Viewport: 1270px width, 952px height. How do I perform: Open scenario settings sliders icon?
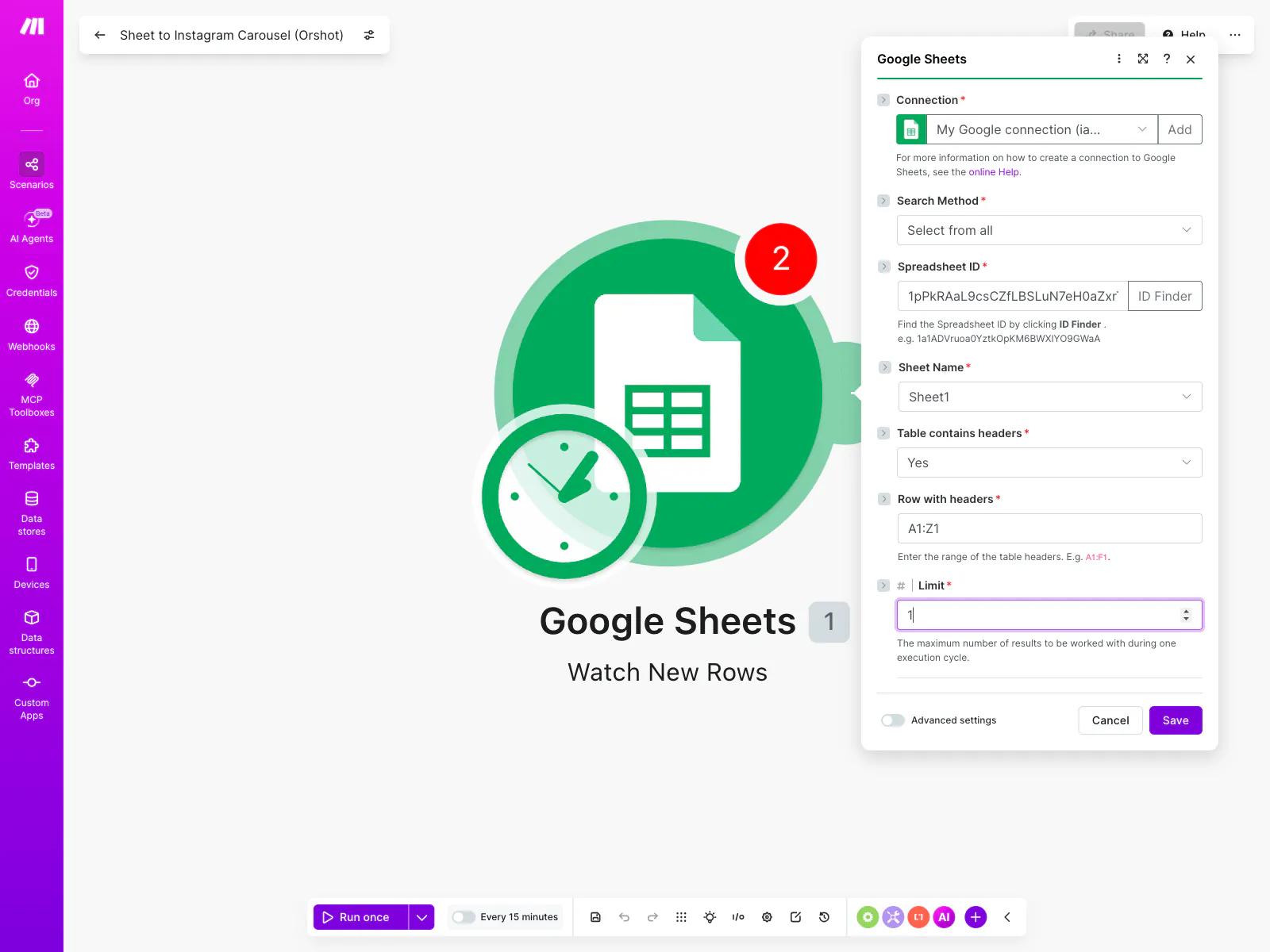click(369, 35)
